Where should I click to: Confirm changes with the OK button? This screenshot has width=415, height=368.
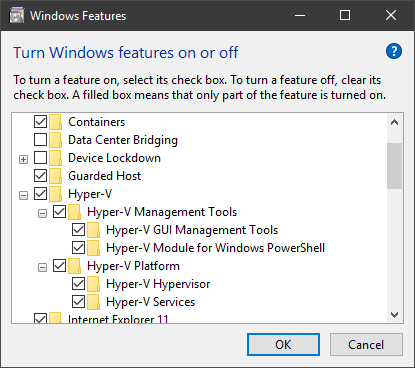[x=283, y=345]
